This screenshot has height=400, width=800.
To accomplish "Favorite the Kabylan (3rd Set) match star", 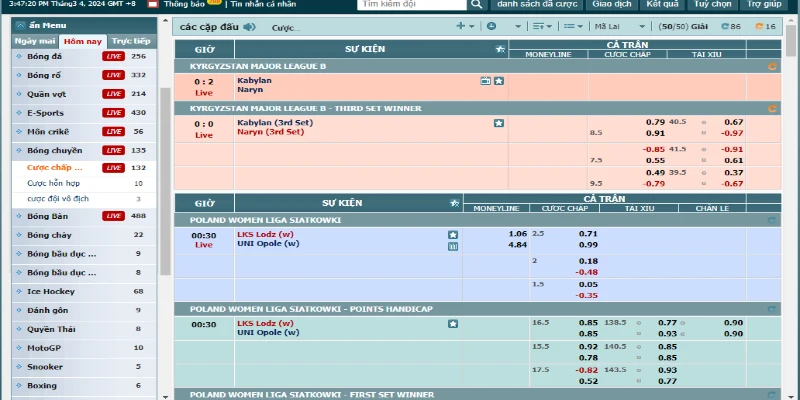I will [x=499, y=123].
